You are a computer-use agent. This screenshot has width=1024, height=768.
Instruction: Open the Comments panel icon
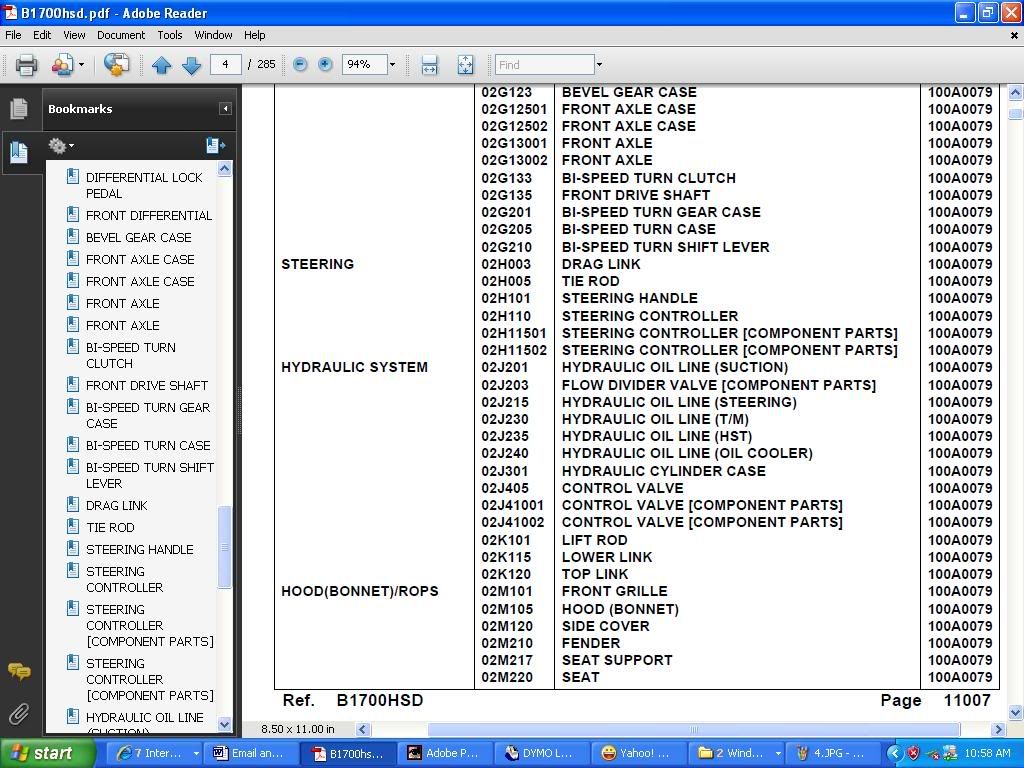[19, 671]
